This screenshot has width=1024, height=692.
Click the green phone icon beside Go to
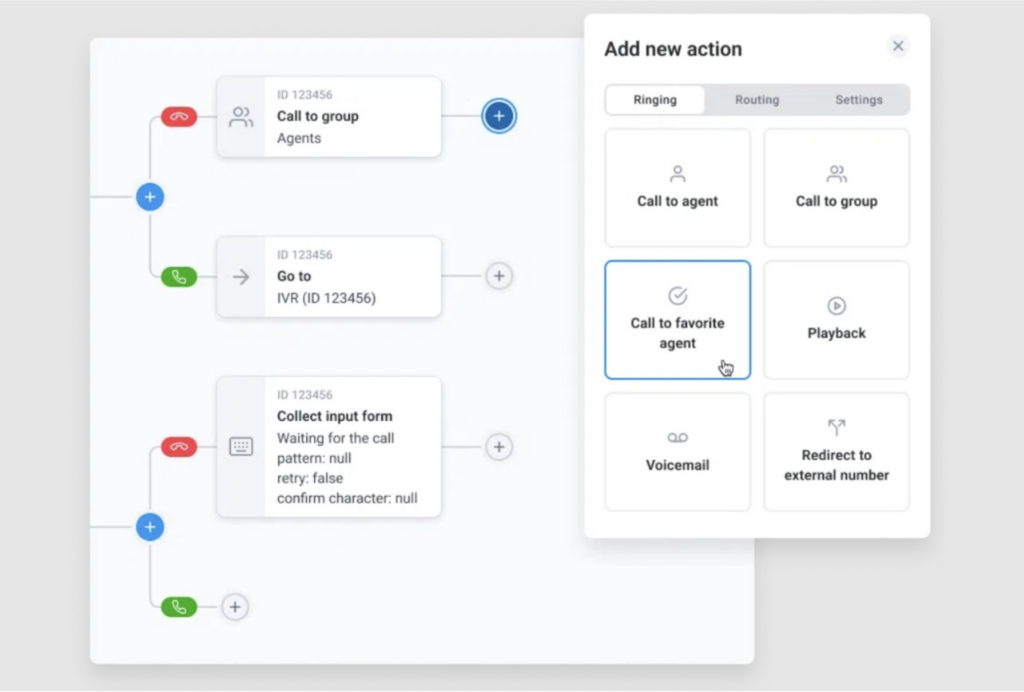[x=179, y=277]
